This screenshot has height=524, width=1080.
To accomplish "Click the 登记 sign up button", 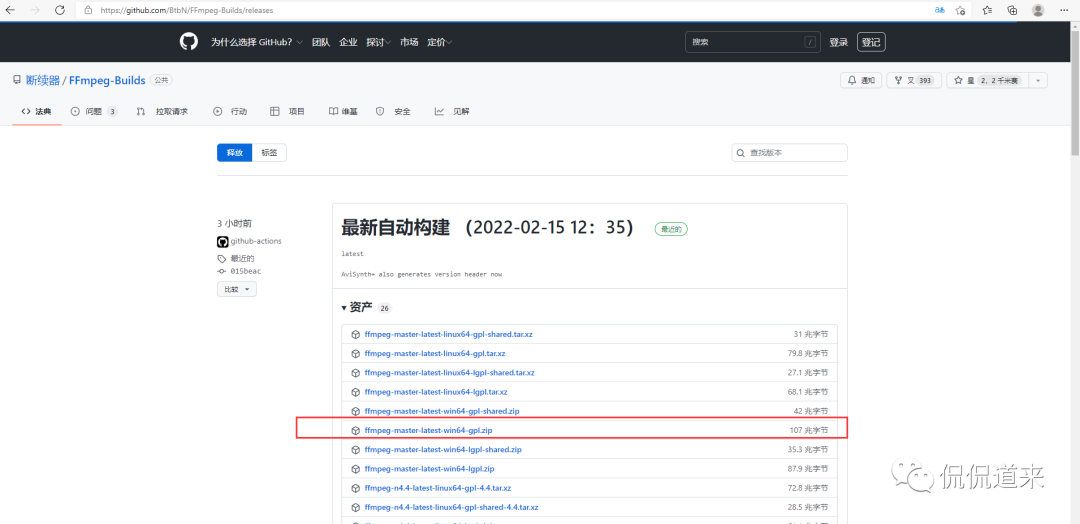I will click(x=871, y=42).
